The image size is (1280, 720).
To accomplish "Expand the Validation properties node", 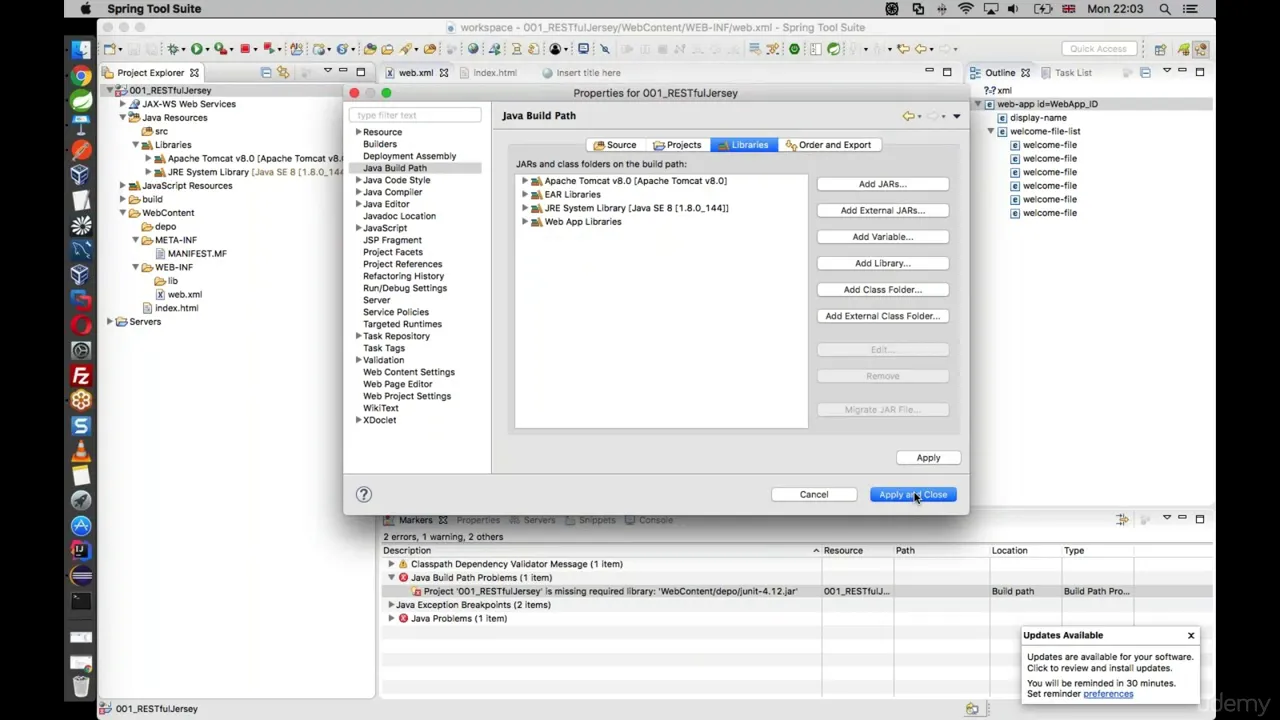I will point(358,360).
